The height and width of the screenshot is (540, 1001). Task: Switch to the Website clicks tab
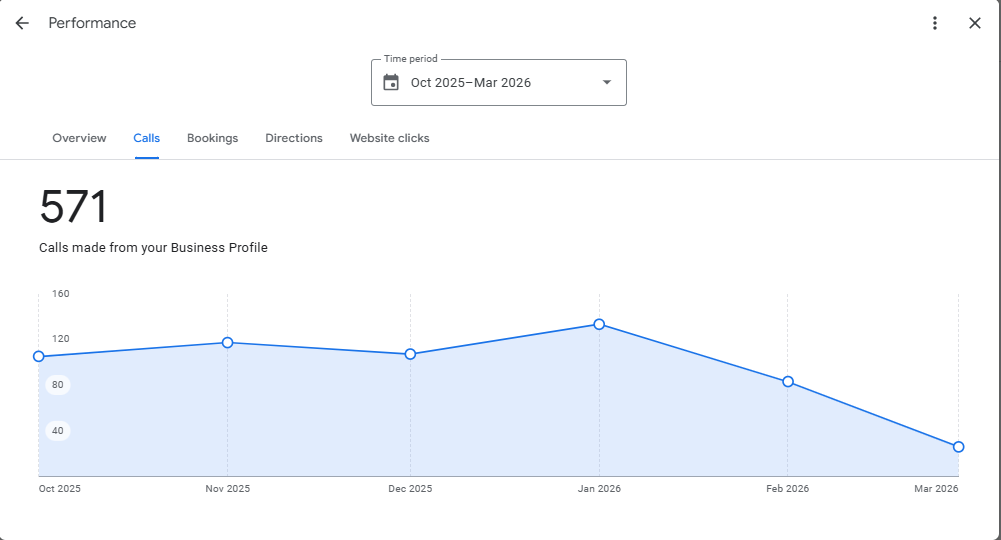pyautogui.click(x=389, y=138)
